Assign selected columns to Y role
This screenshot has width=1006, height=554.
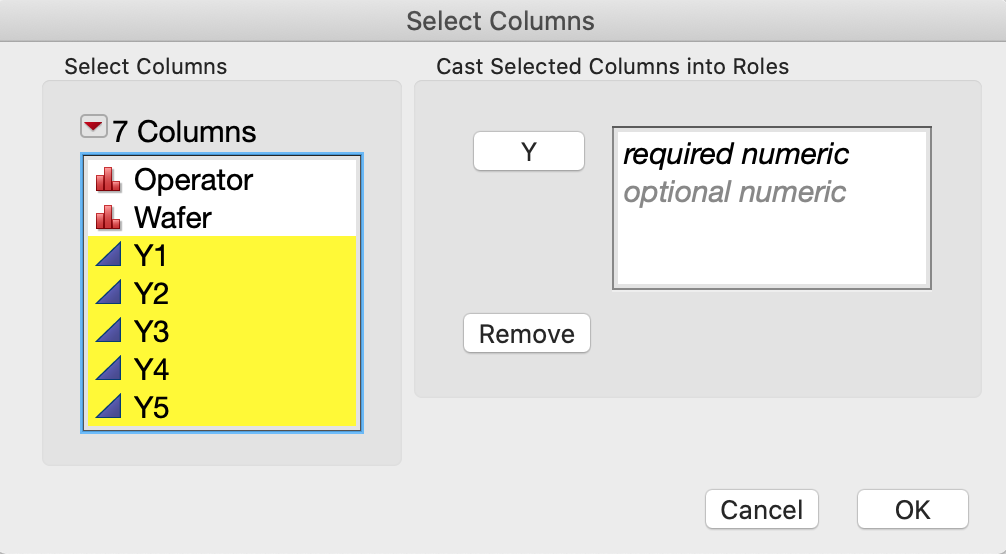pos(528,152)
